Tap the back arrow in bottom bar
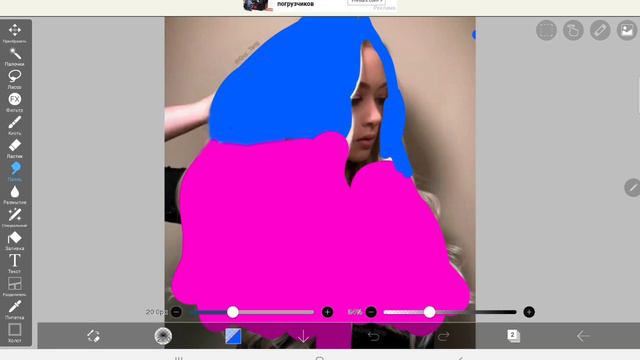This screenshot has height=360, width=640. click(583, 336)
